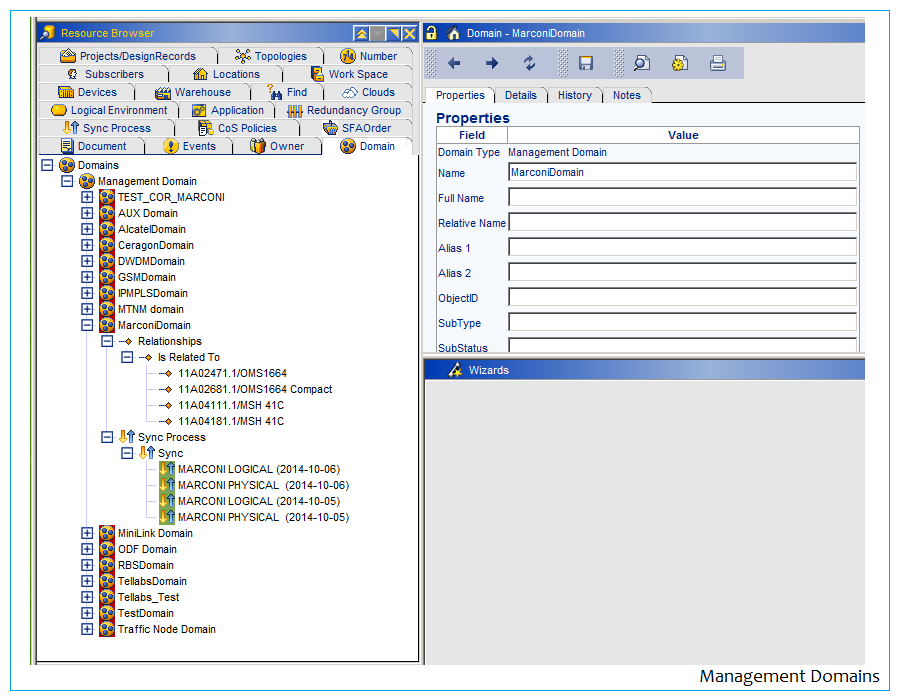900x699 pixels.
Task: Collapse the MarconiDomain tree node
Action: coord(87,325)
